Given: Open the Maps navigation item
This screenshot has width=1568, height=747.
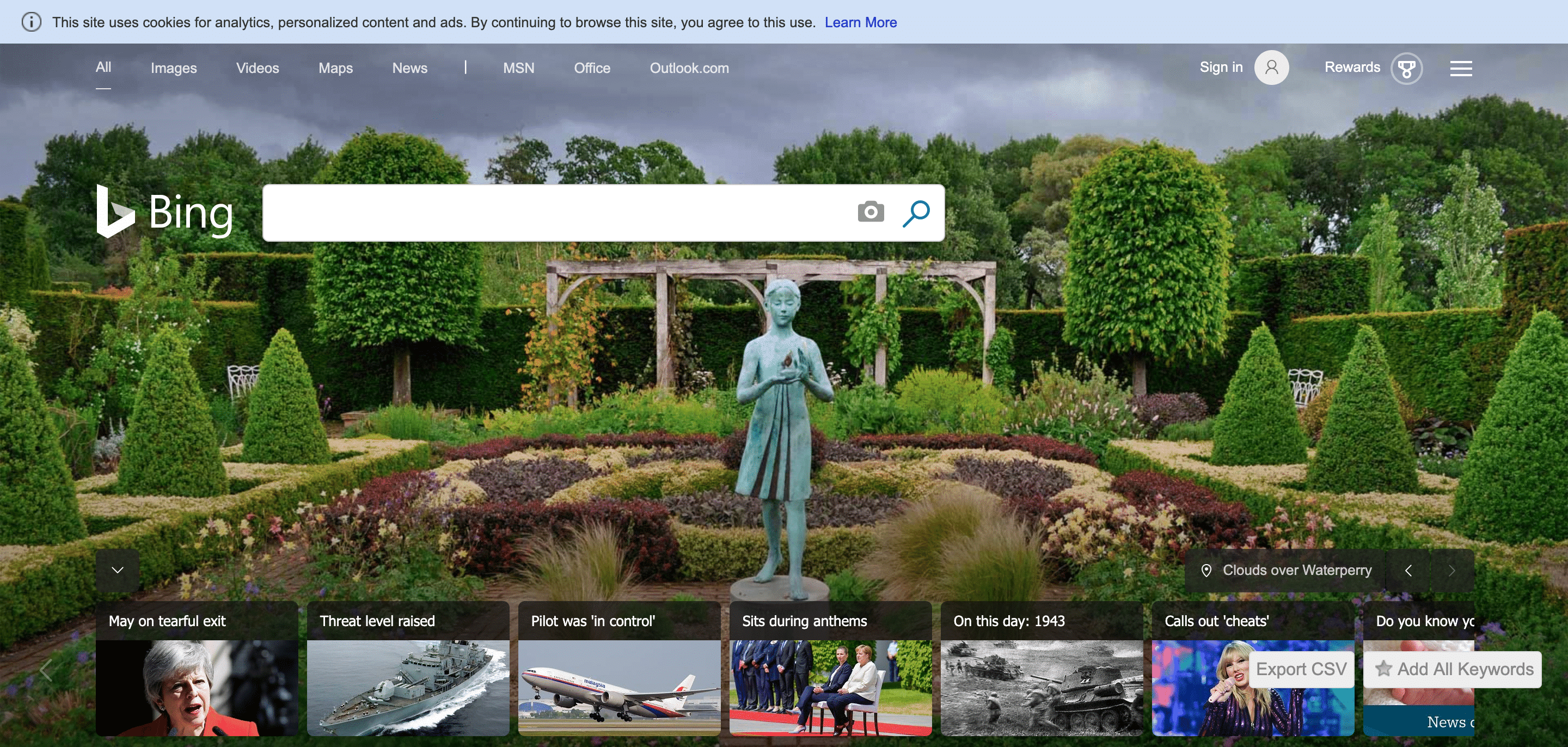Looking at the screenshot, I should pyautogui.click(x=335, y=67).
